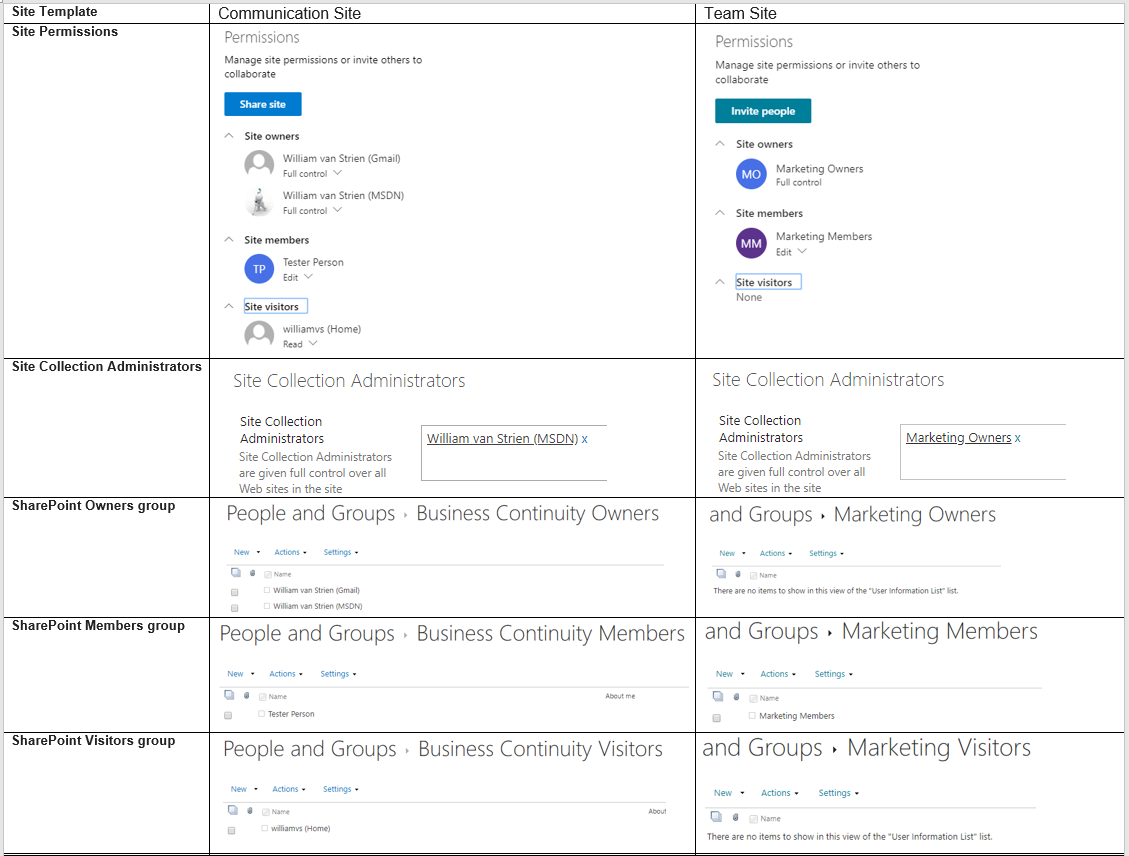Check the Marketing Members checkbox
1129x856 pixels.
tap(716, 716)
